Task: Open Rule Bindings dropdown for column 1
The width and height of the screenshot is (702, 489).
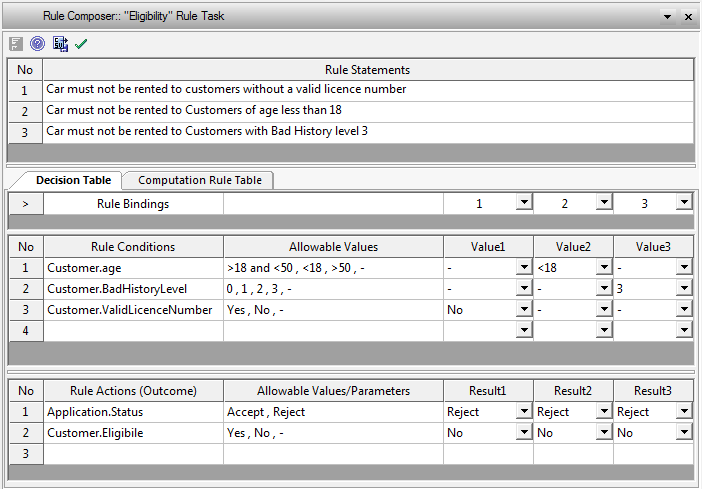Action: coord(524,202)
